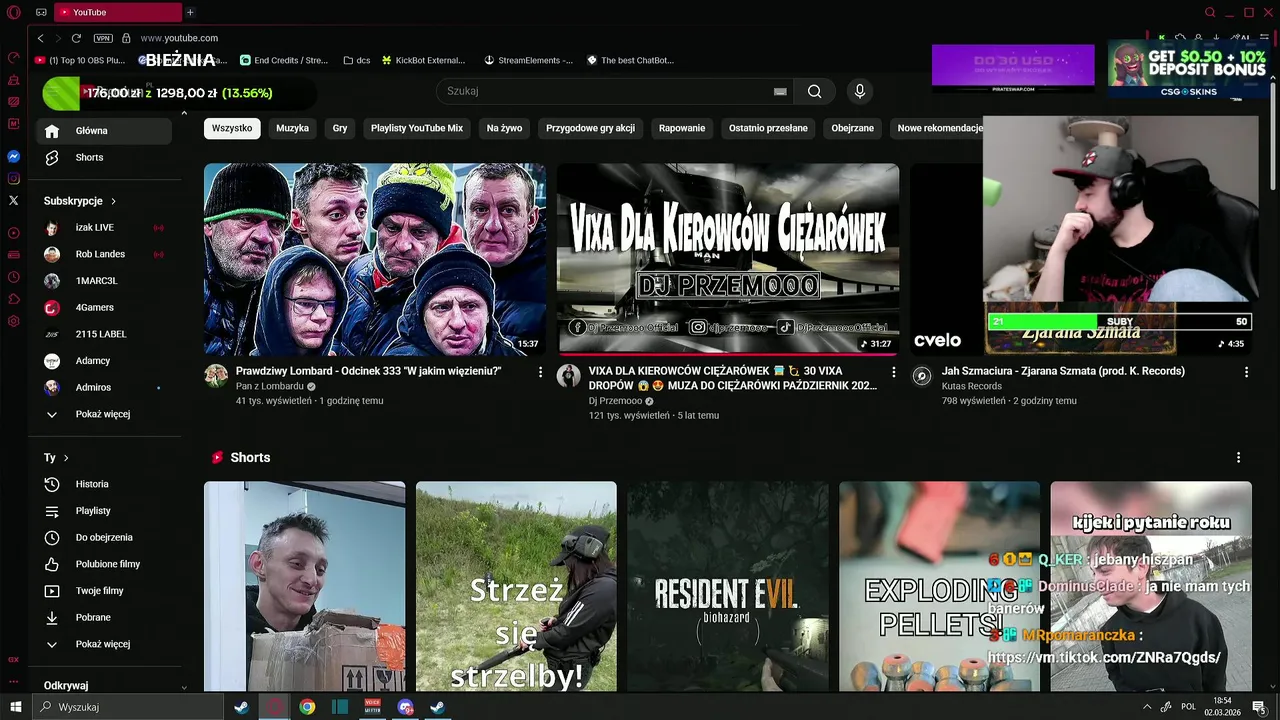Screen dimensions: 1280x720
Task: Open Messenger in the Opera sidebar
Action: [x=14, y=157]
